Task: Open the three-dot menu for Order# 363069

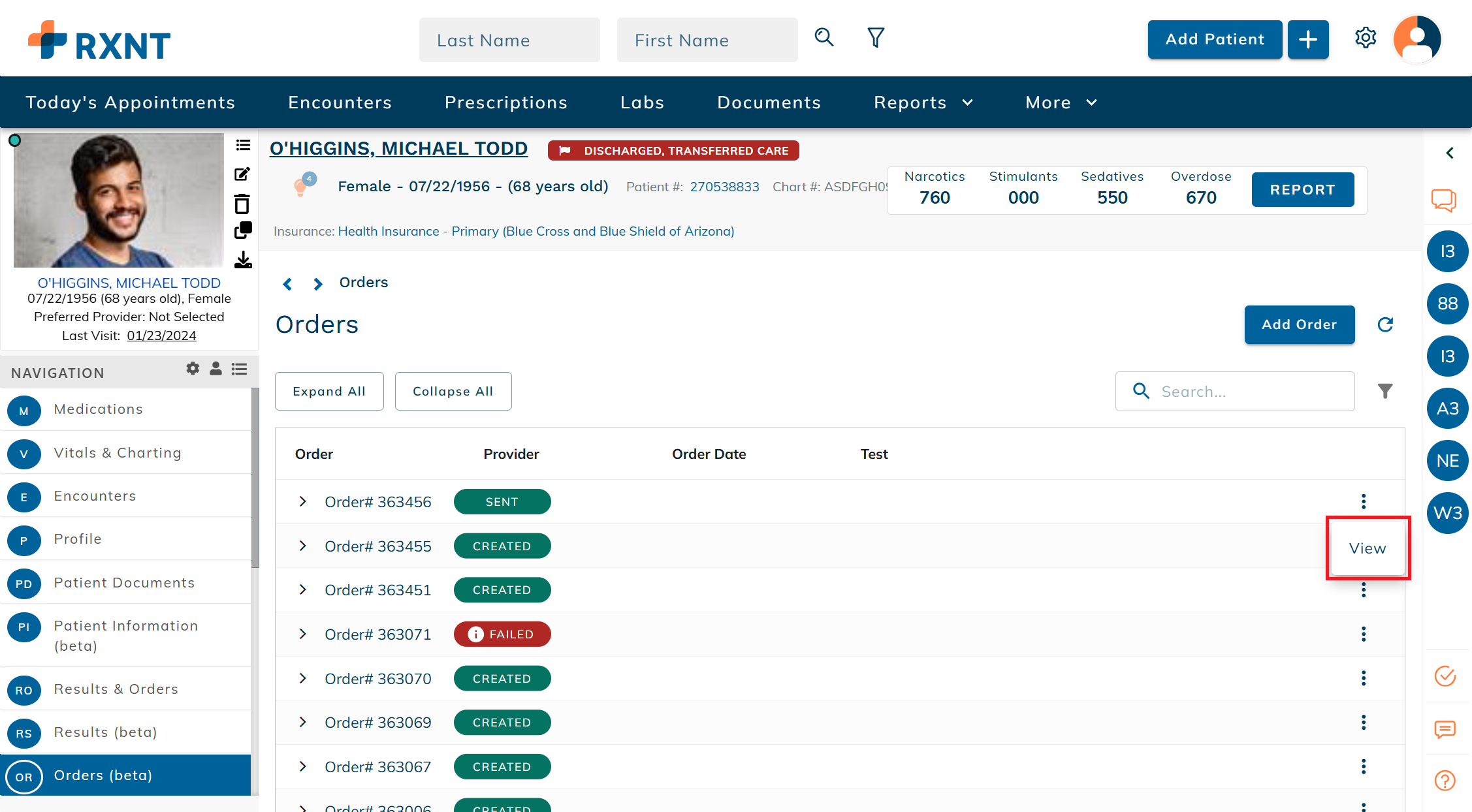Action: click(x=1364, y=722)
